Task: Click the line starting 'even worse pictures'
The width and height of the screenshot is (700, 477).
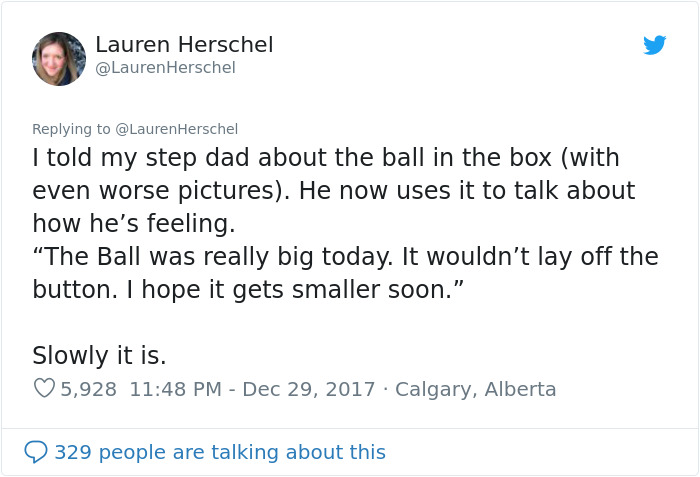Action: pos(333,190)
